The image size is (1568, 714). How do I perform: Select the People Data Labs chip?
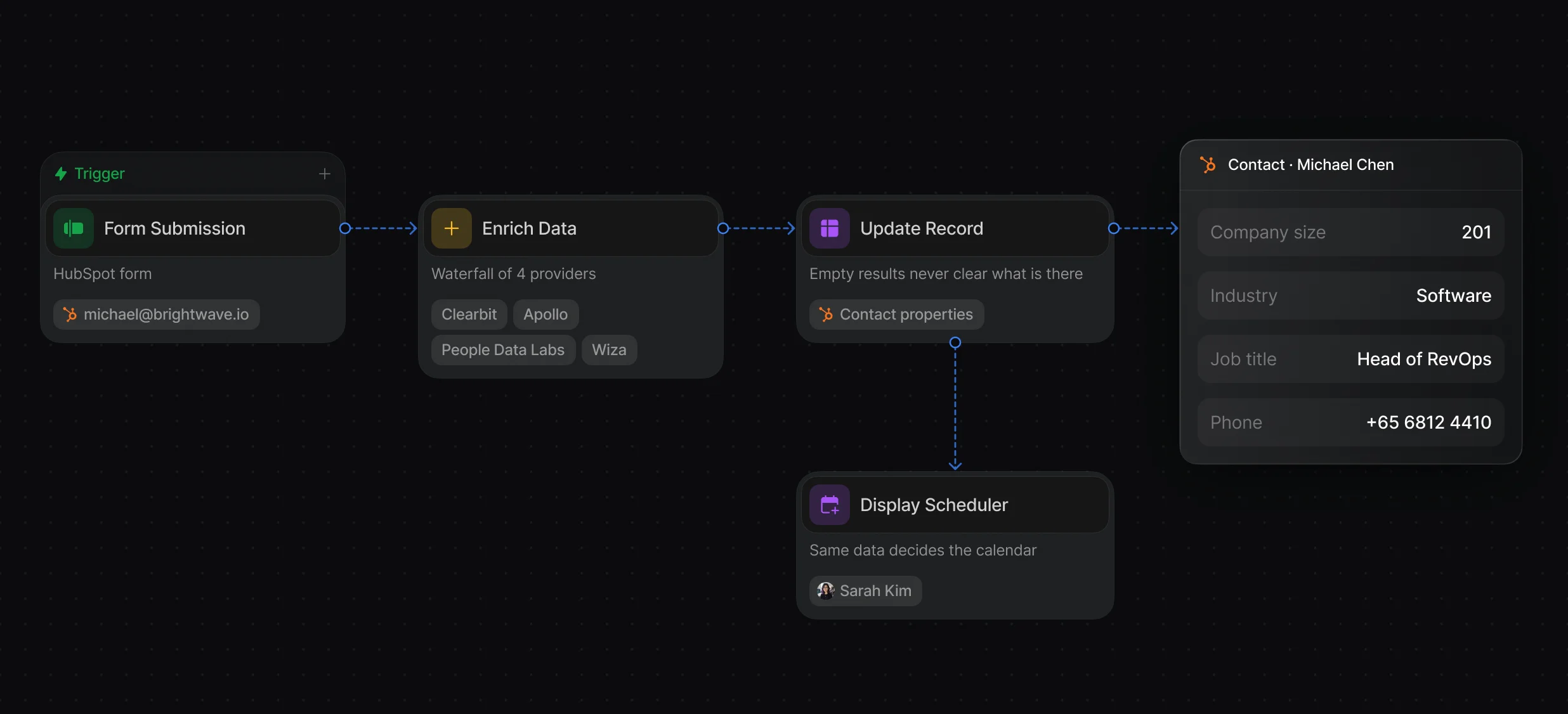coord(503,350)
